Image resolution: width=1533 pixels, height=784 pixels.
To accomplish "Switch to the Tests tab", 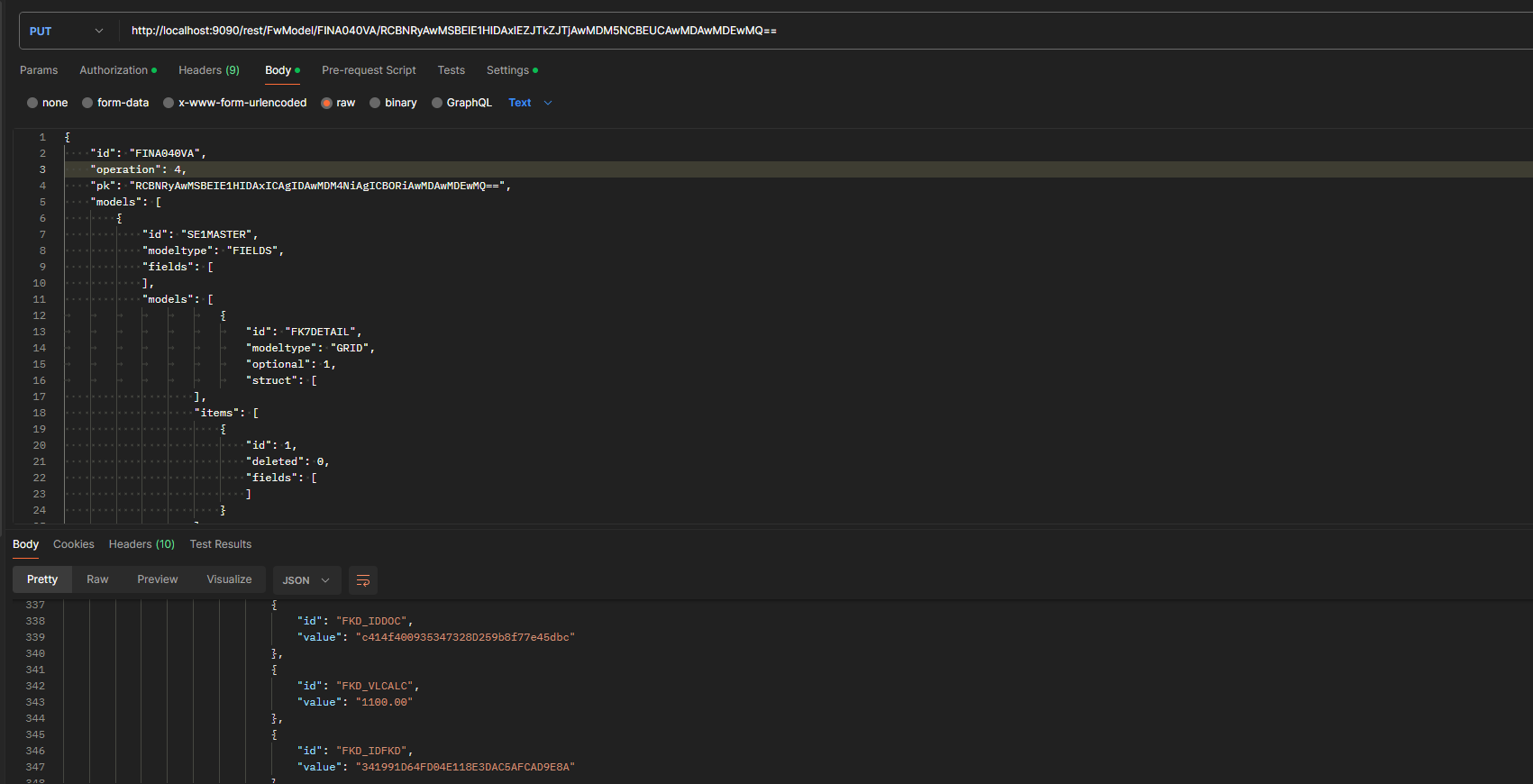I will (452, 70).
